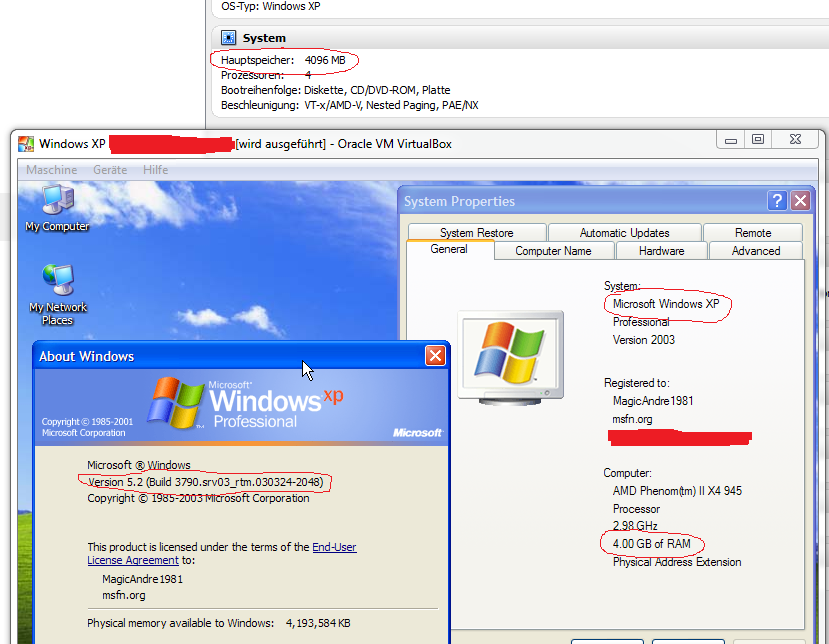Switch to the Remote tab
This screenshot has width=829, height=644.
point(753,233)
